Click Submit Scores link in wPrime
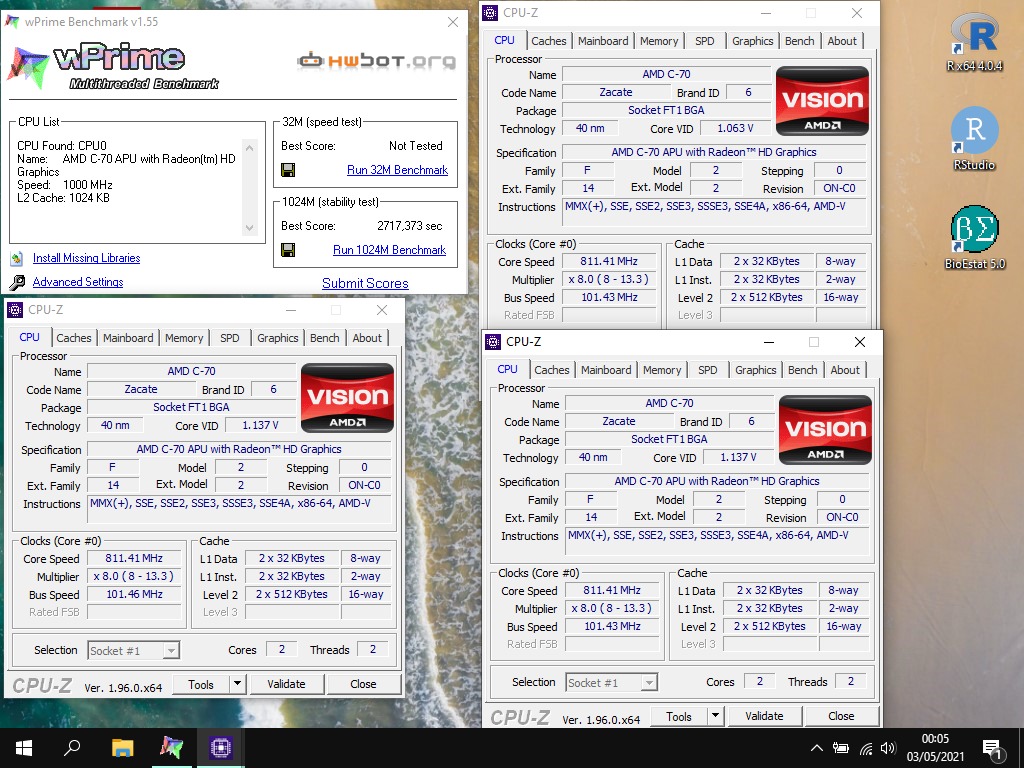The width and height of the screenshot is (1024, 768). pos(365,283)
